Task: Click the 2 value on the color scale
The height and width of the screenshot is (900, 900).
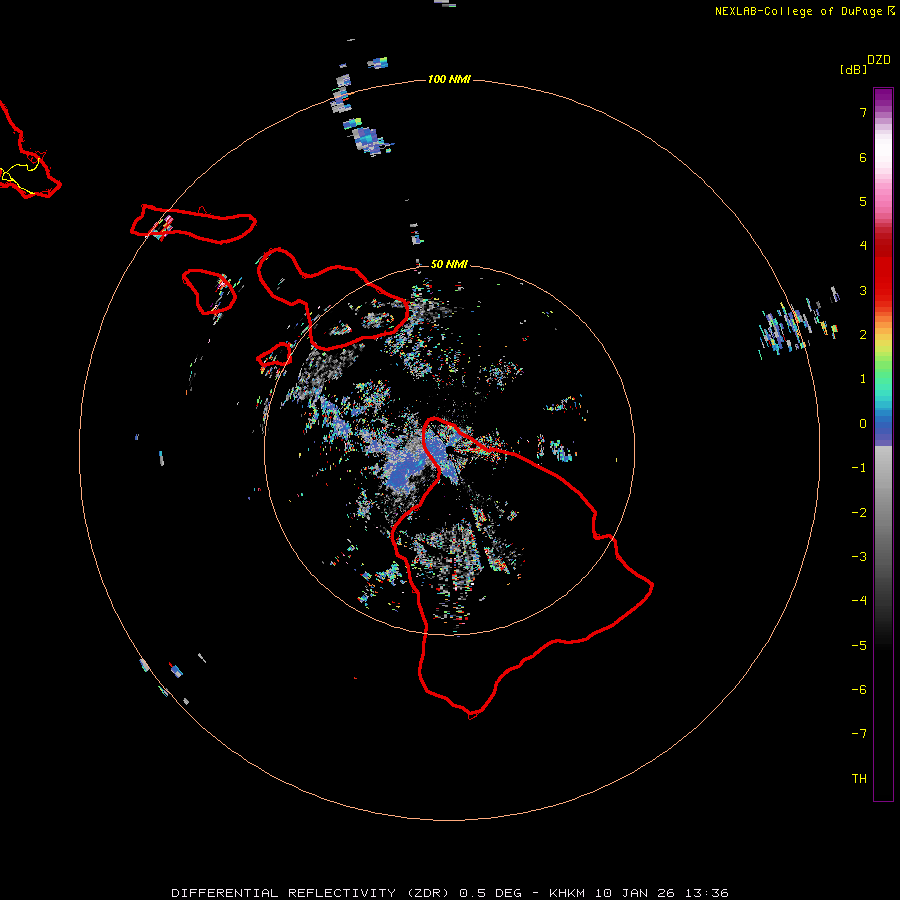Action: (x=863, y=335)
